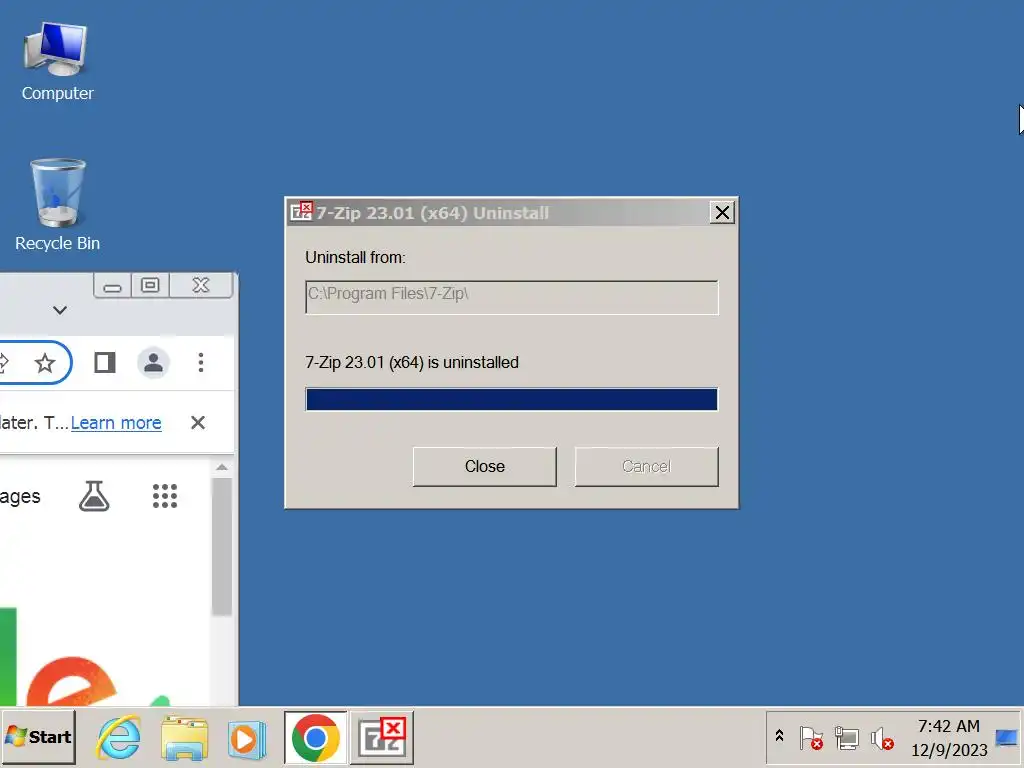Switch to Chrome in taskbar
This screenshot has height=768, width=1024.
click(x=315, y=738)
